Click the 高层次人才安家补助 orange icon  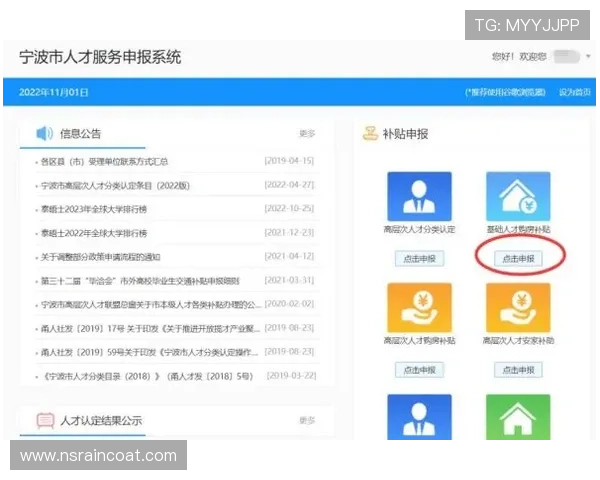click(518, 308)
